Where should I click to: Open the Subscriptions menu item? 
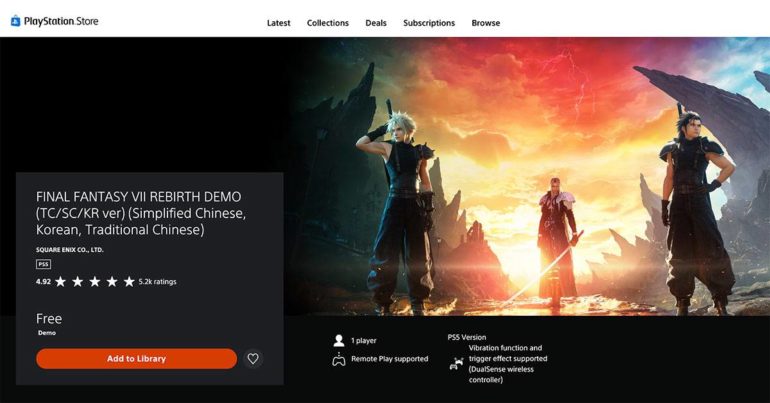429,23
